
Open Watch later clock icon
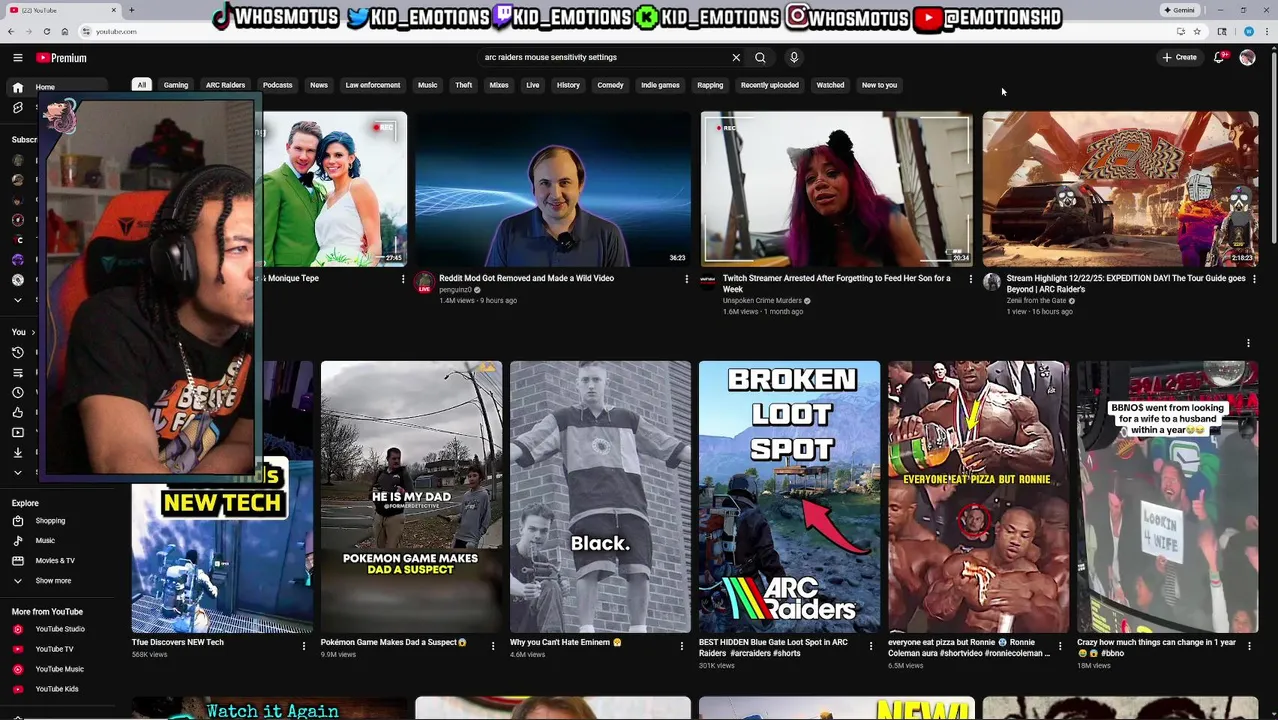pos(18,392)
